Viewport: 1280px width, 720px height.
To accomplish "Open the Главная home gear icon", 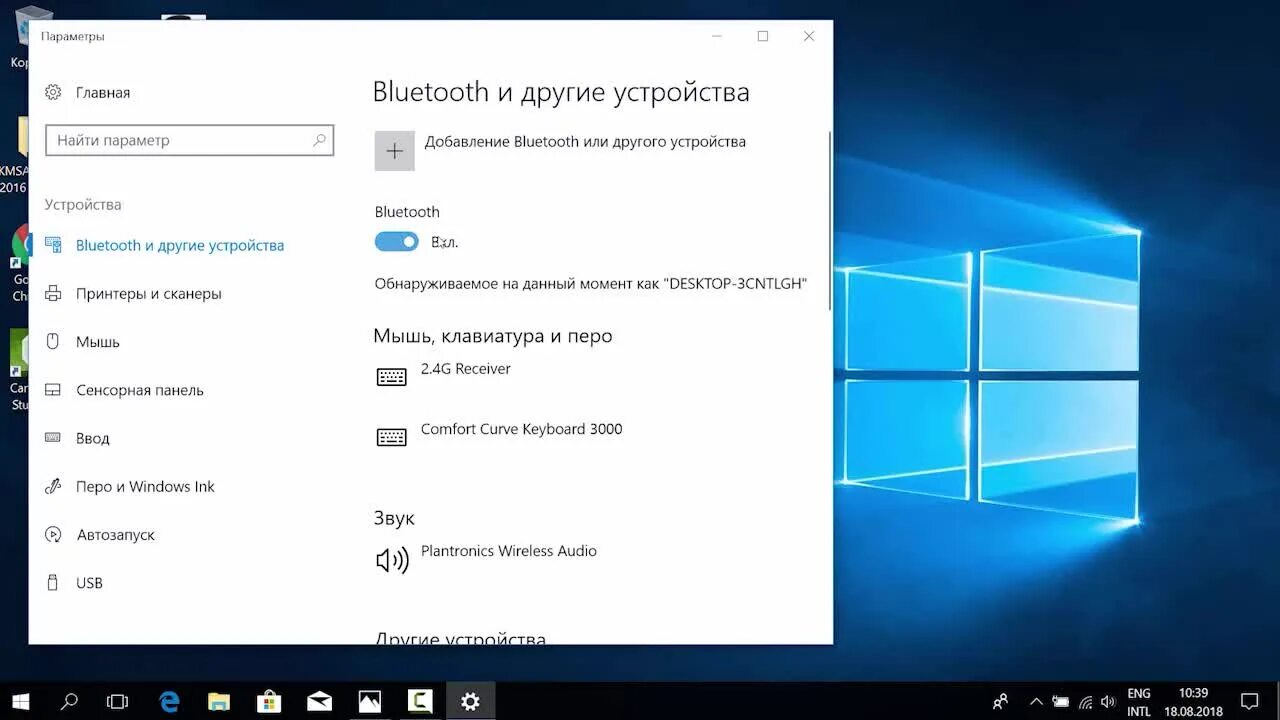I will 53,92.
